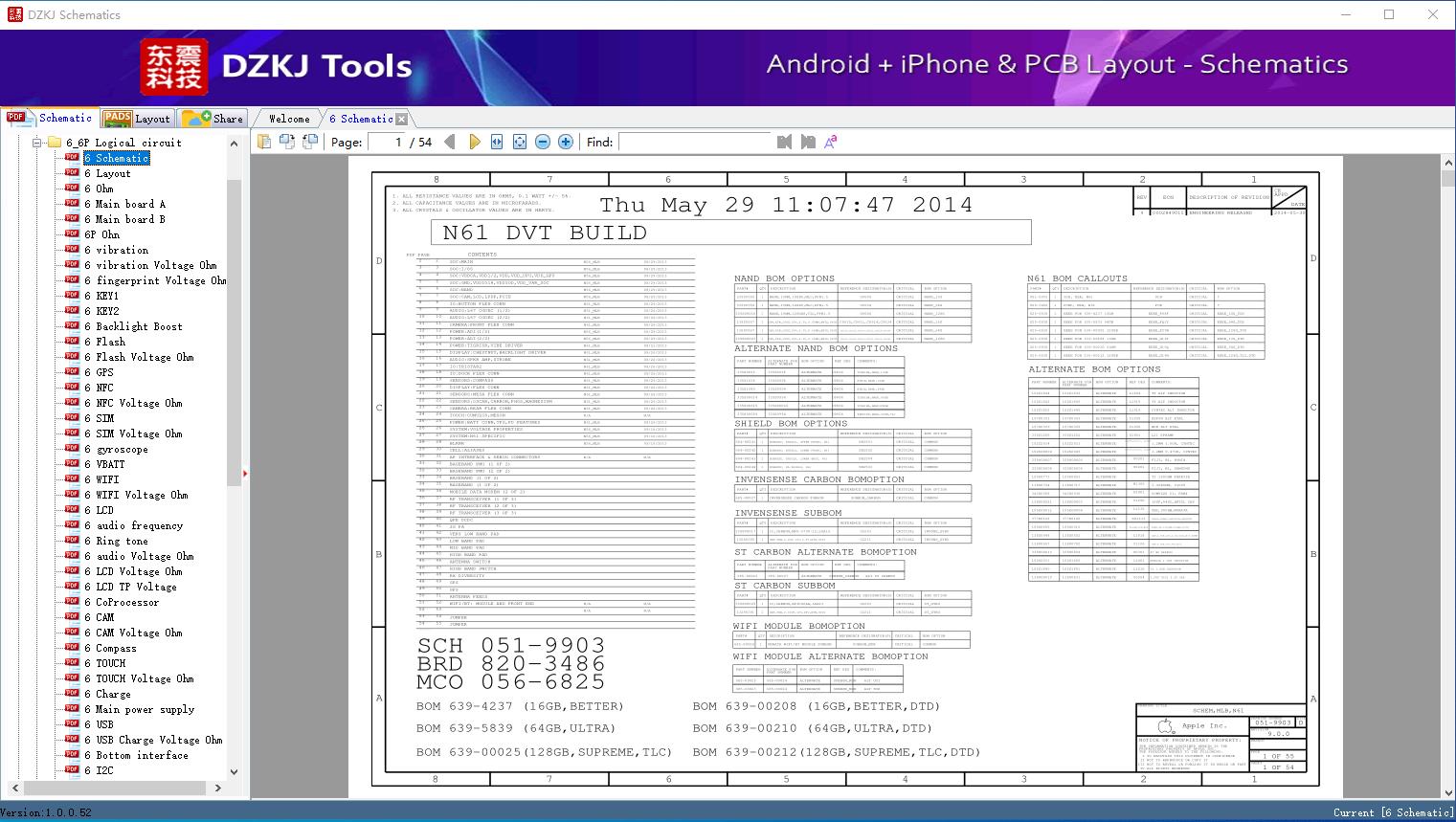Open 6 CAM Voltage Ohm
Viewport: 1456px width, 822px height.
[x=133, y=633]
